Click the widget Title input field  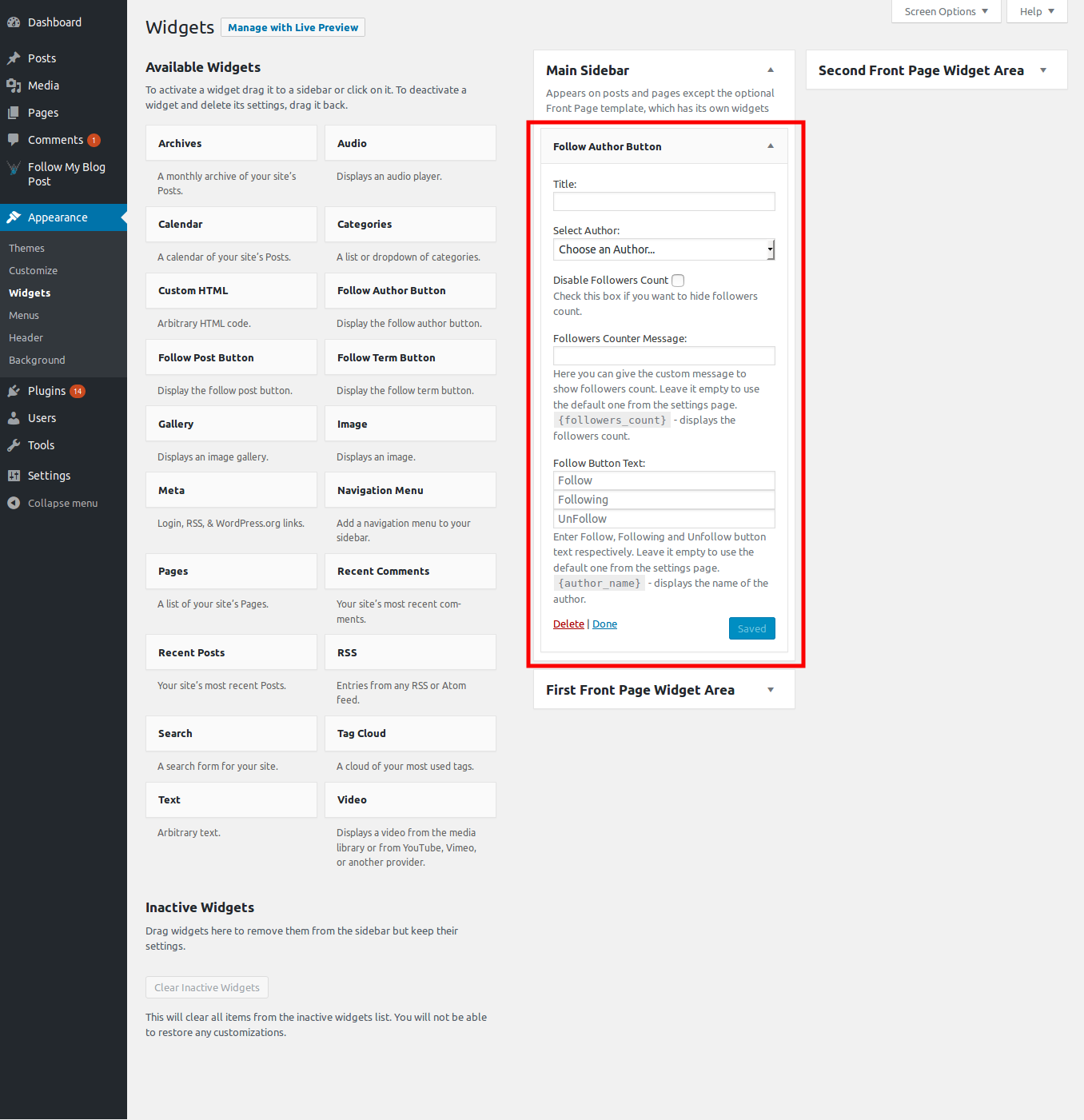tap(664, 201)
